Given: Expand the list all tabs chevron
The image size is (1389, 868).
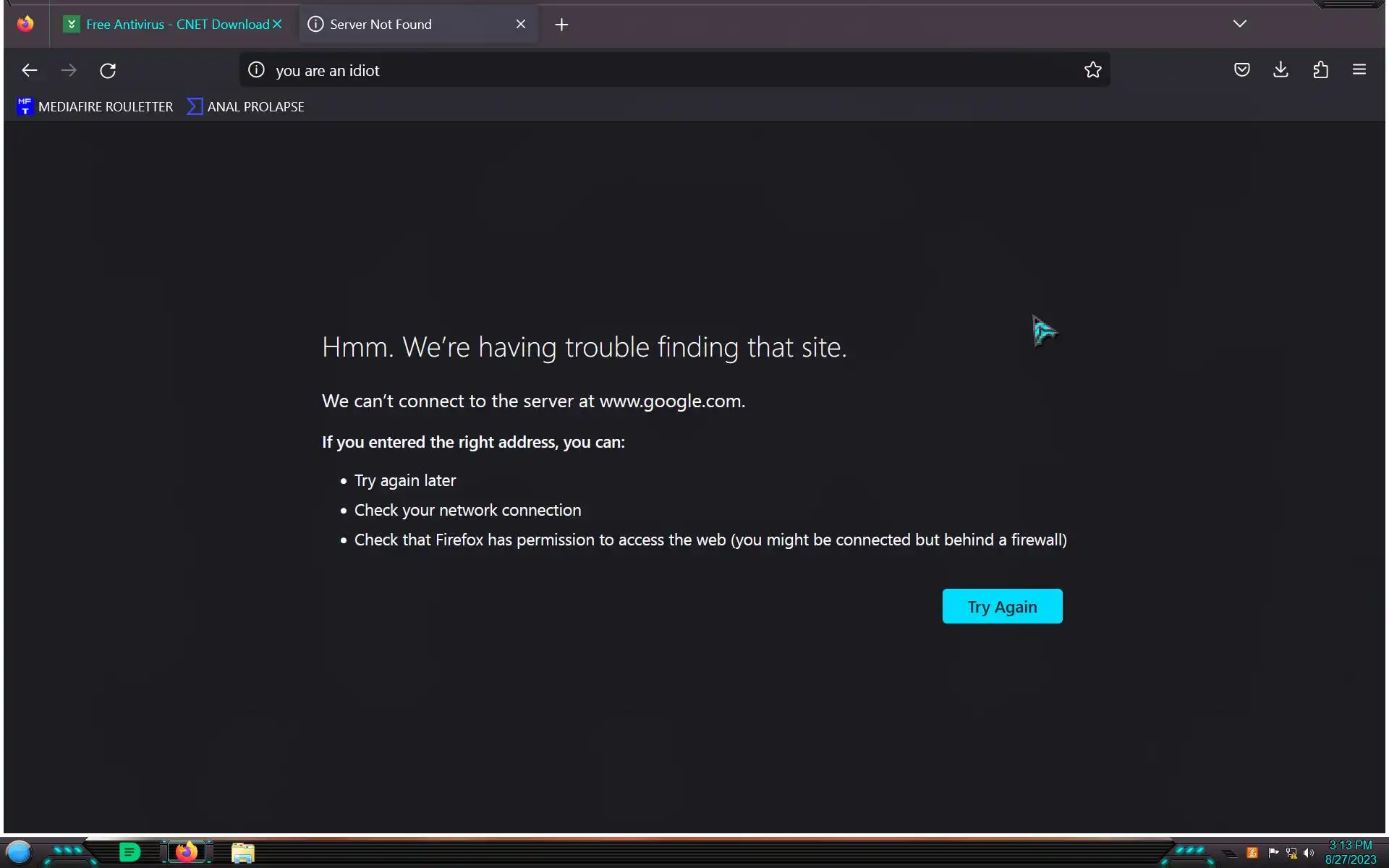Looking at the screenshot, I should pos(1239,24).
